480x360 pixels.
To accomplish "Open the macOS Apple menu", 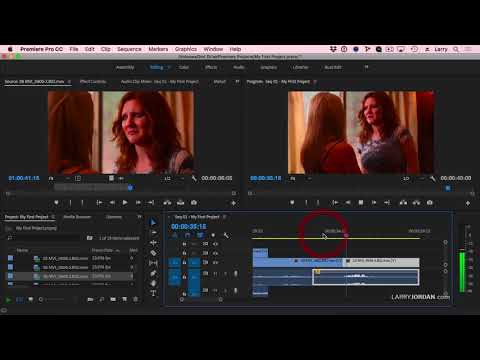I will click(x=10, y=49).
